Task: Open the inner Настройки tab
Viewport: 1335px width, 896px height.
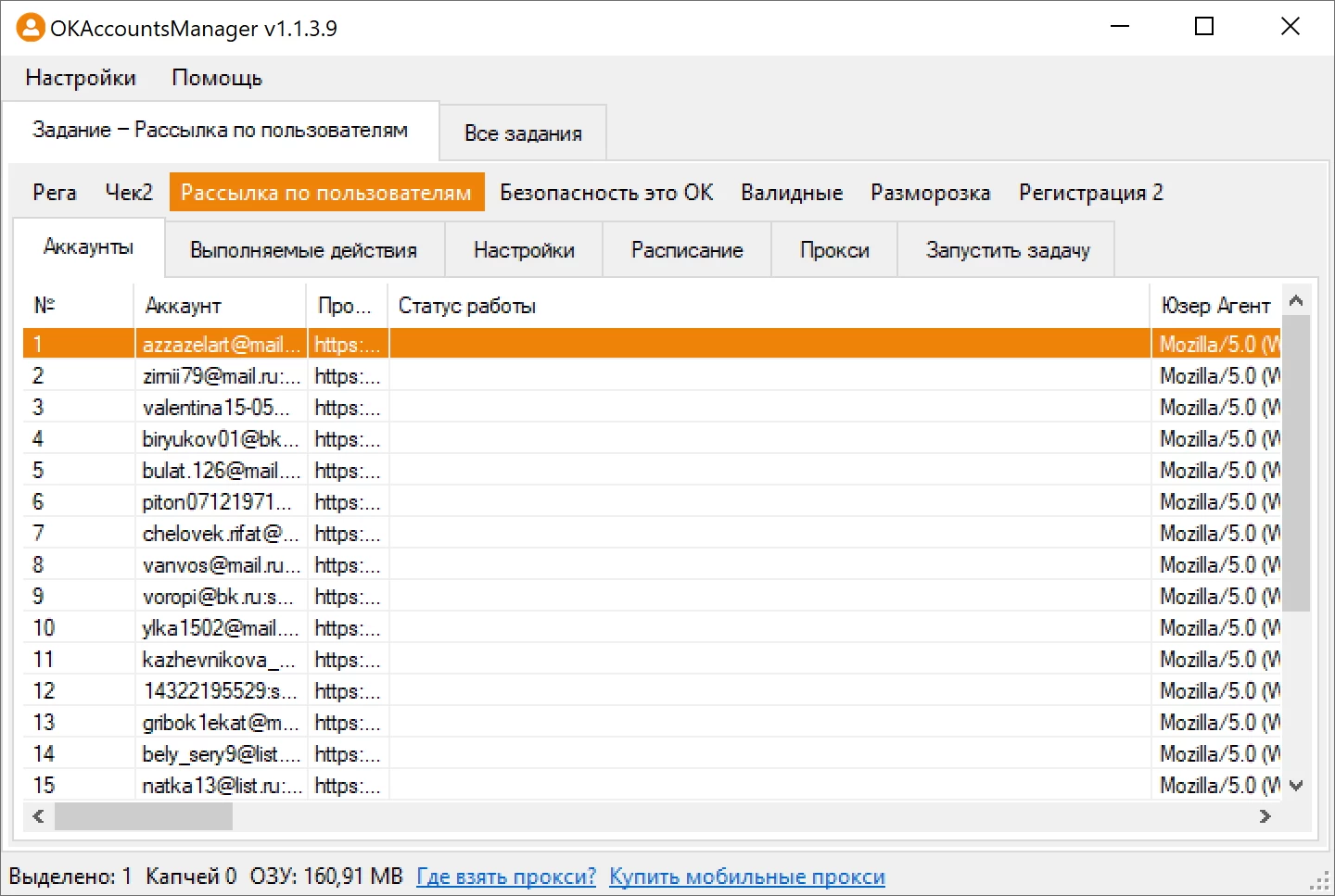Action: coord(524,250)
